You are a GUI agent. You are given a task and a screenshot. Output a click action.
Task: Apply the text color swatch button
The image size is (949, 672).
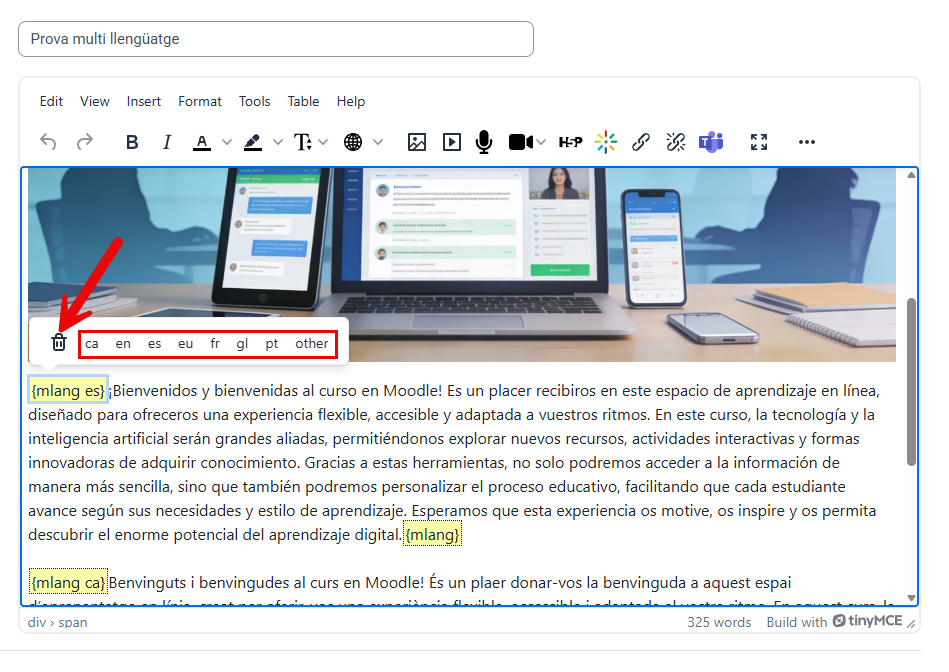point(202,142)
